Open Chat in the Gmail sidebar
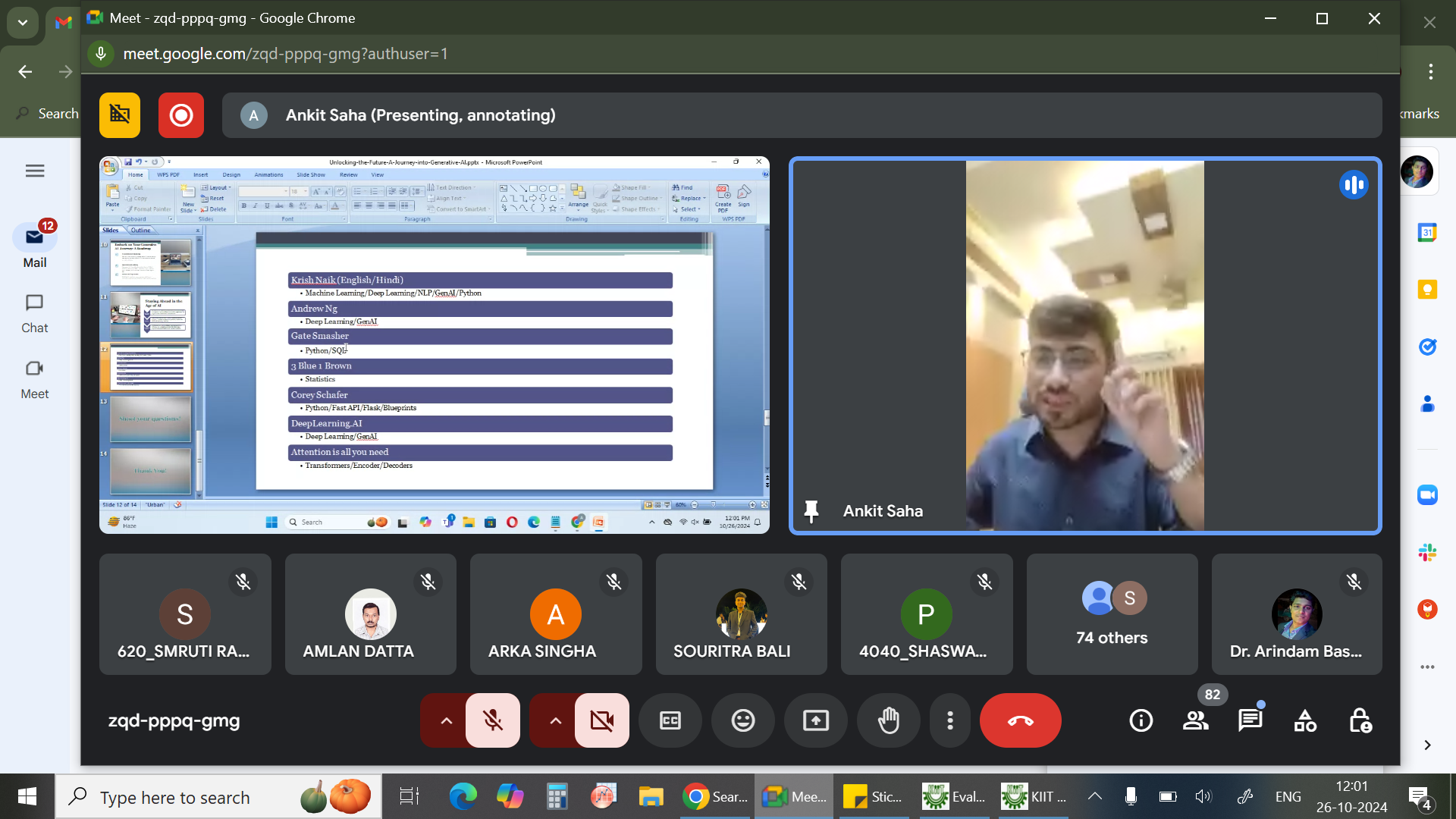 tap(34, 314)
